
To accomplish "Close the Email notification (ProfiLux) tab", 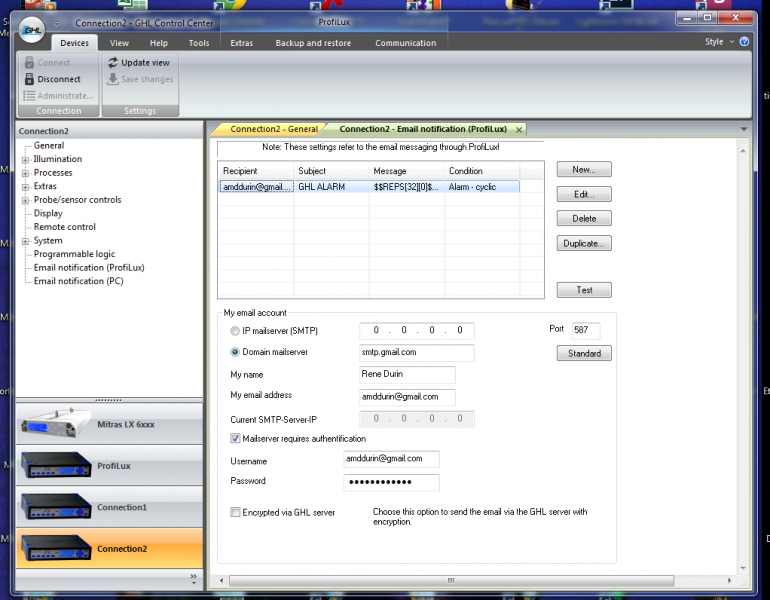I will click(519, 129).
